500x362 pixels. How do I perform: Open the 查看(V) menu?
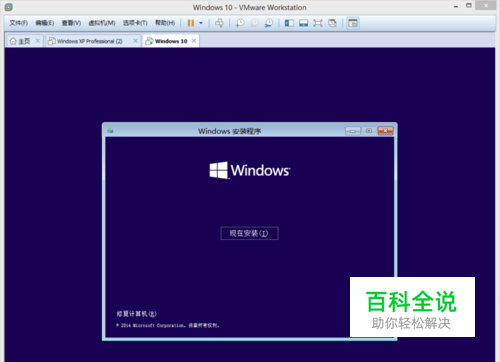tap(71, 23)
